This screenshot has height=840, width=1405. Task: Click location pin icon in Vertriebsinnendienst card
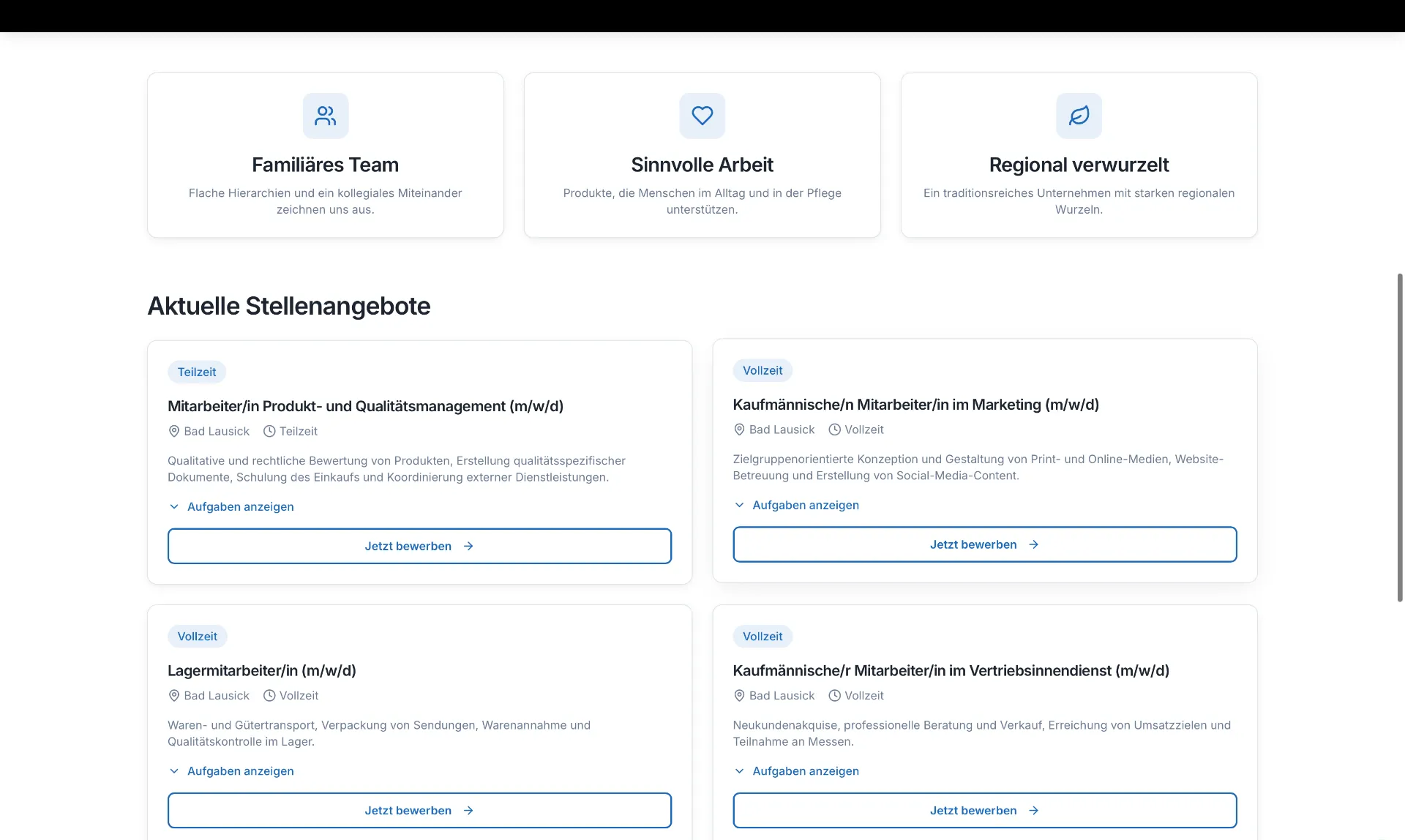pyautogui.click(x=739, y=696)
